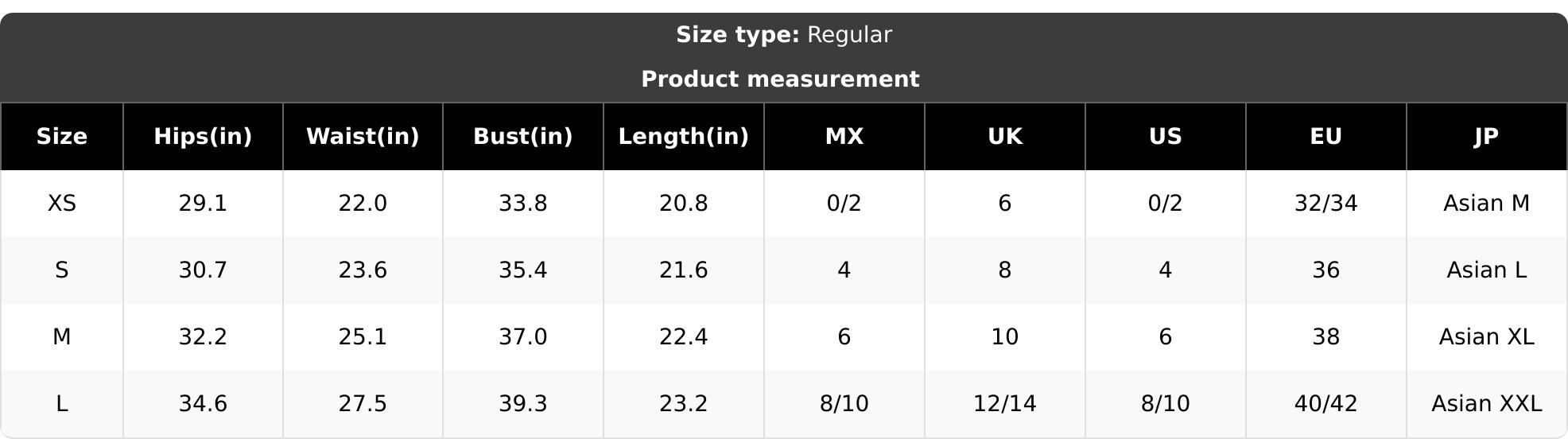Click the UK column header
This screenshot has height=439, width=1568.
pos(1005,137)
